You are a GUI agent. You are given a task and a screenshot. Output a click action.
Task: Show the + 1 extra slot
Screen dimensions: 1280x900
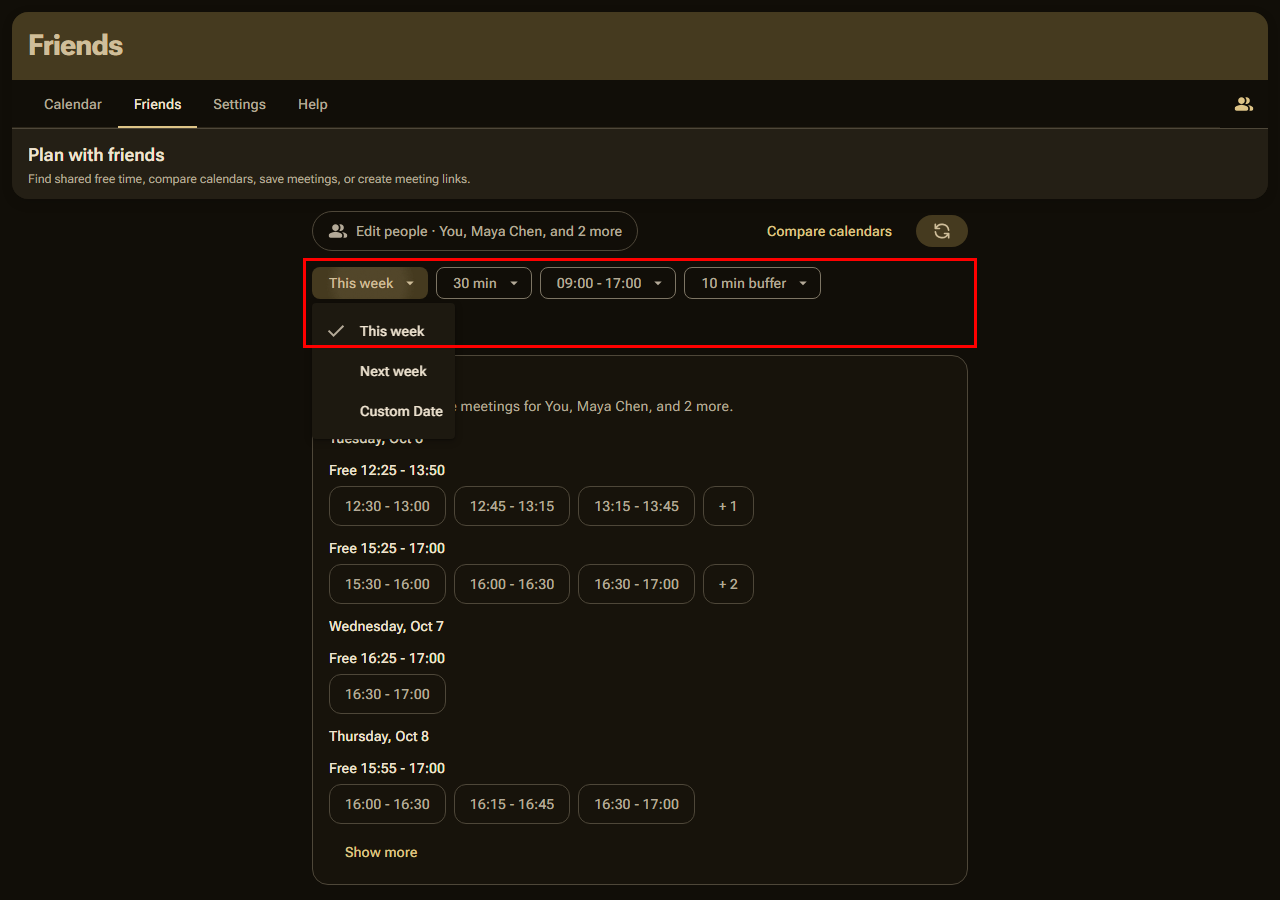click(x=728, y=506)
